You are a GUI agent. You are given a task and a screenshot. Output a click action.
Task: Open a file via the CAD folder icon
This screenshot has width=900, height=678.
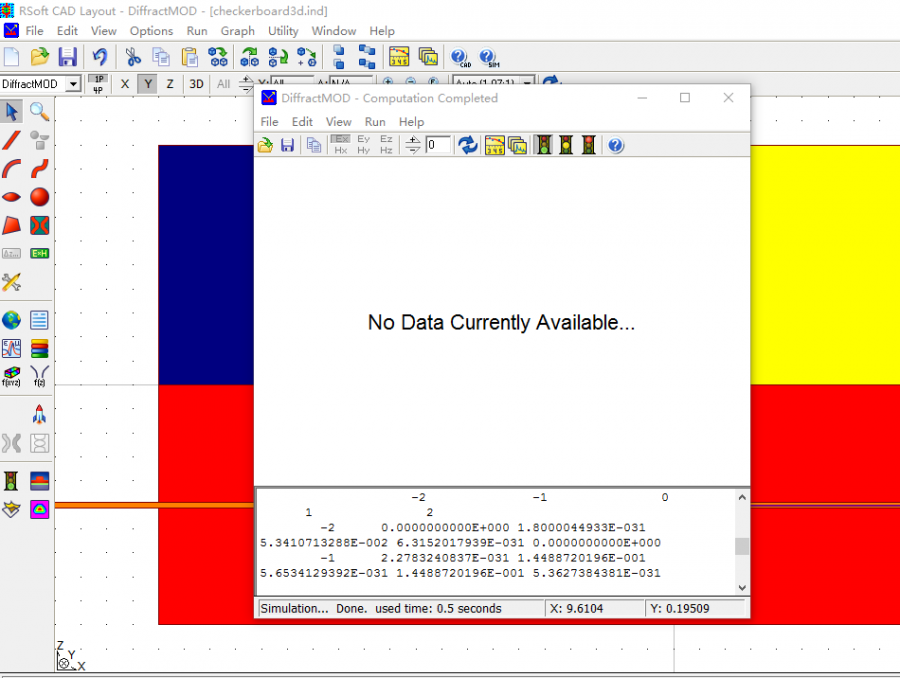point(40,57)
